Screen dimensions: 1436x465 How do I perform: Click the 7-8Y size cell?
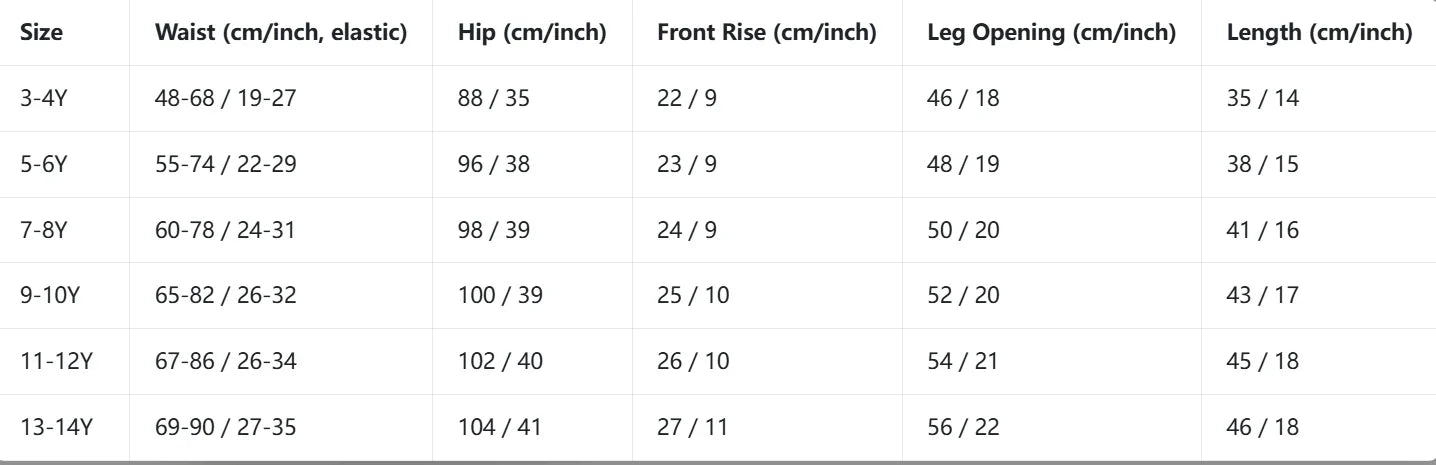43,230
